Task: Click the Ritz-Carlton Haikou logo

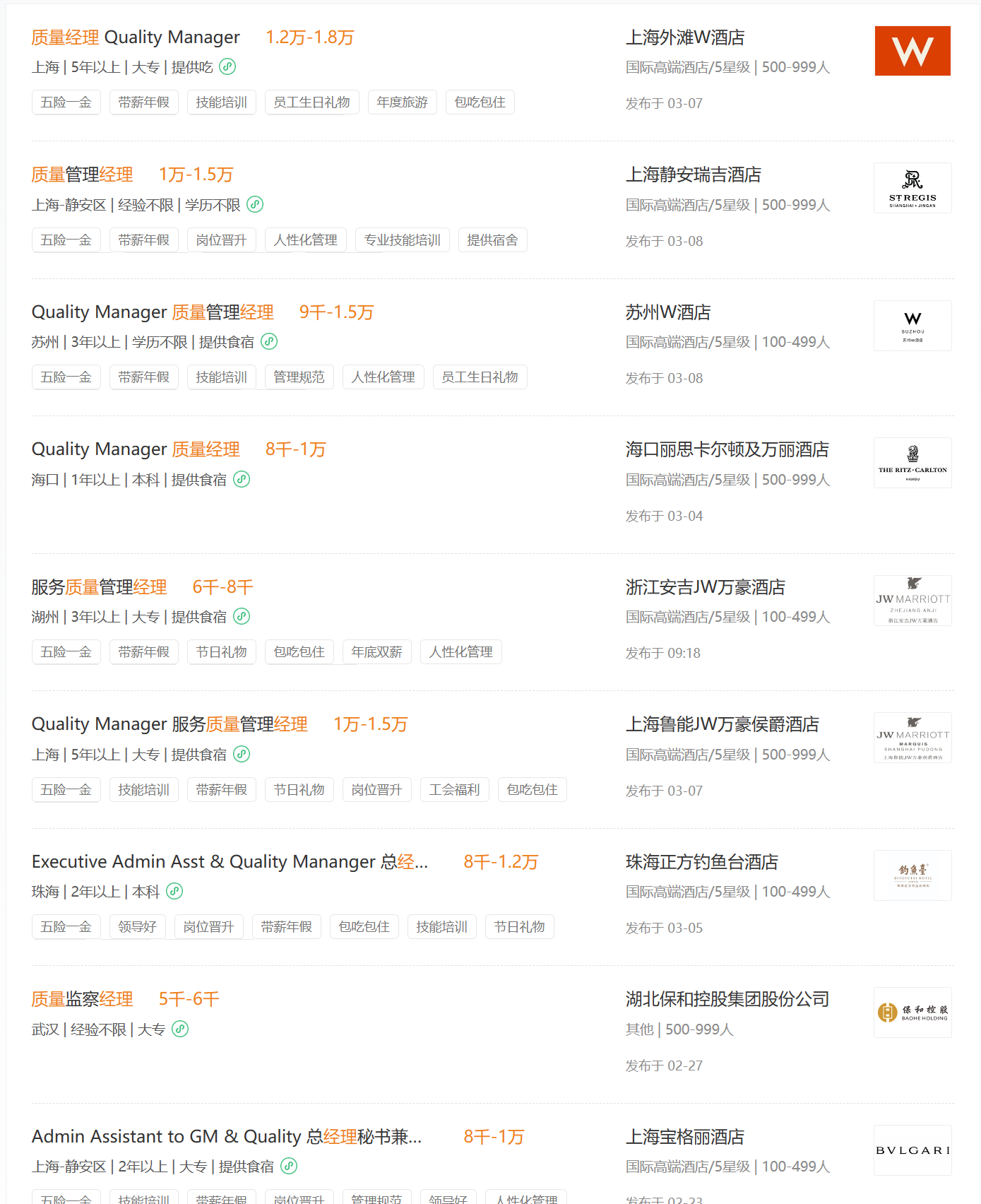Action: [912, 463]
